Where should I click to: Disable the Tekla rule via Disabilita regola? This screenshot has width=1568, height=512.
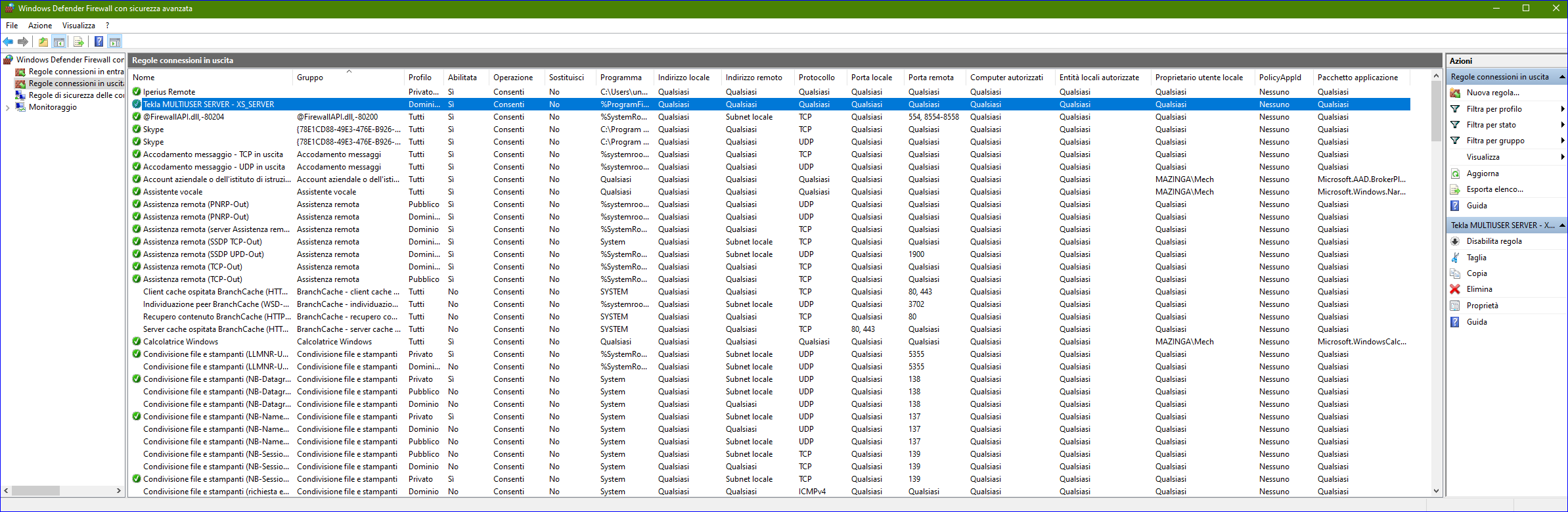click(1494, 241)
